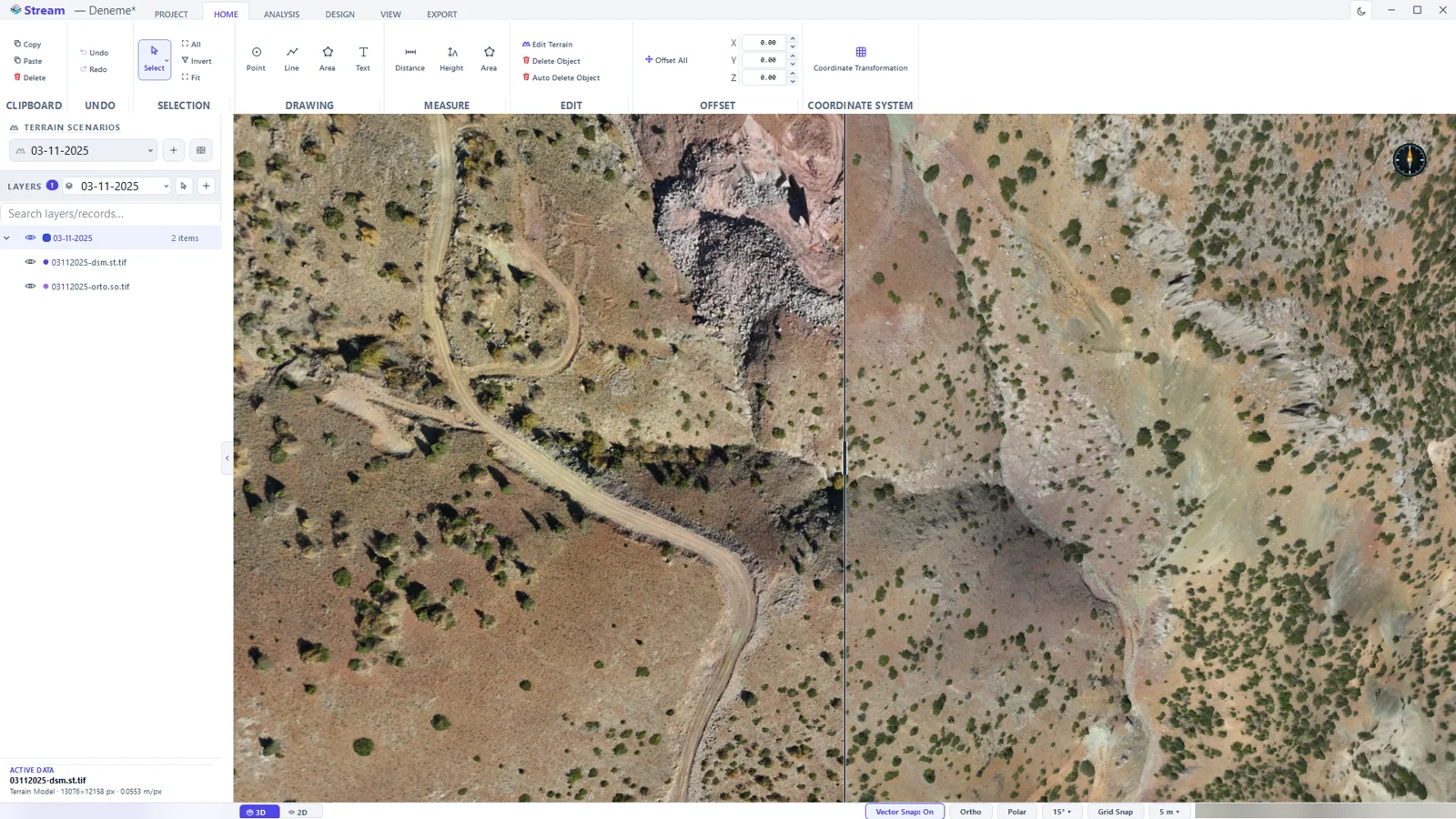Select the Line drawing tool
The width and height of the screenshot is (1456, 819).
pos(291,59)
